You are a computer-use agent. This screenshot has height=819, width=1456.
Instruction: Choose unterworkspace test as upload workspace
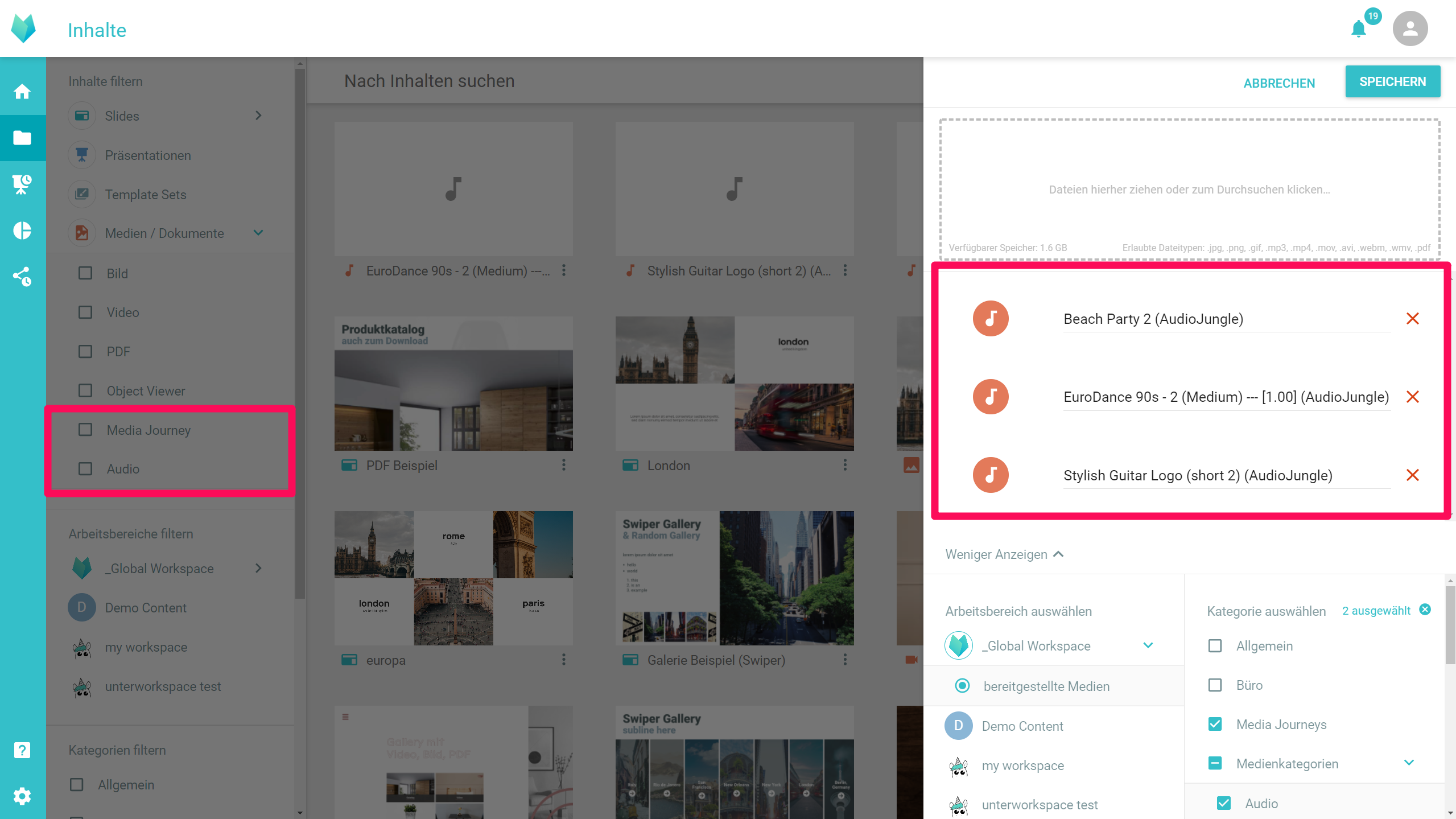pos(1040,805)
